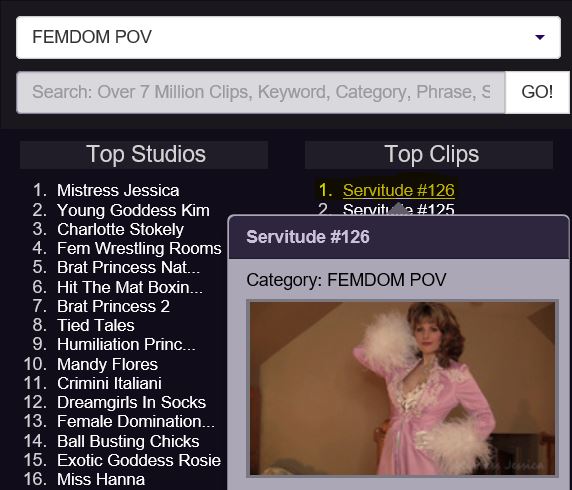Select Dreamgirls In Socks studio
This screenshot has height=490, width=572.
[x=131, y=402]
